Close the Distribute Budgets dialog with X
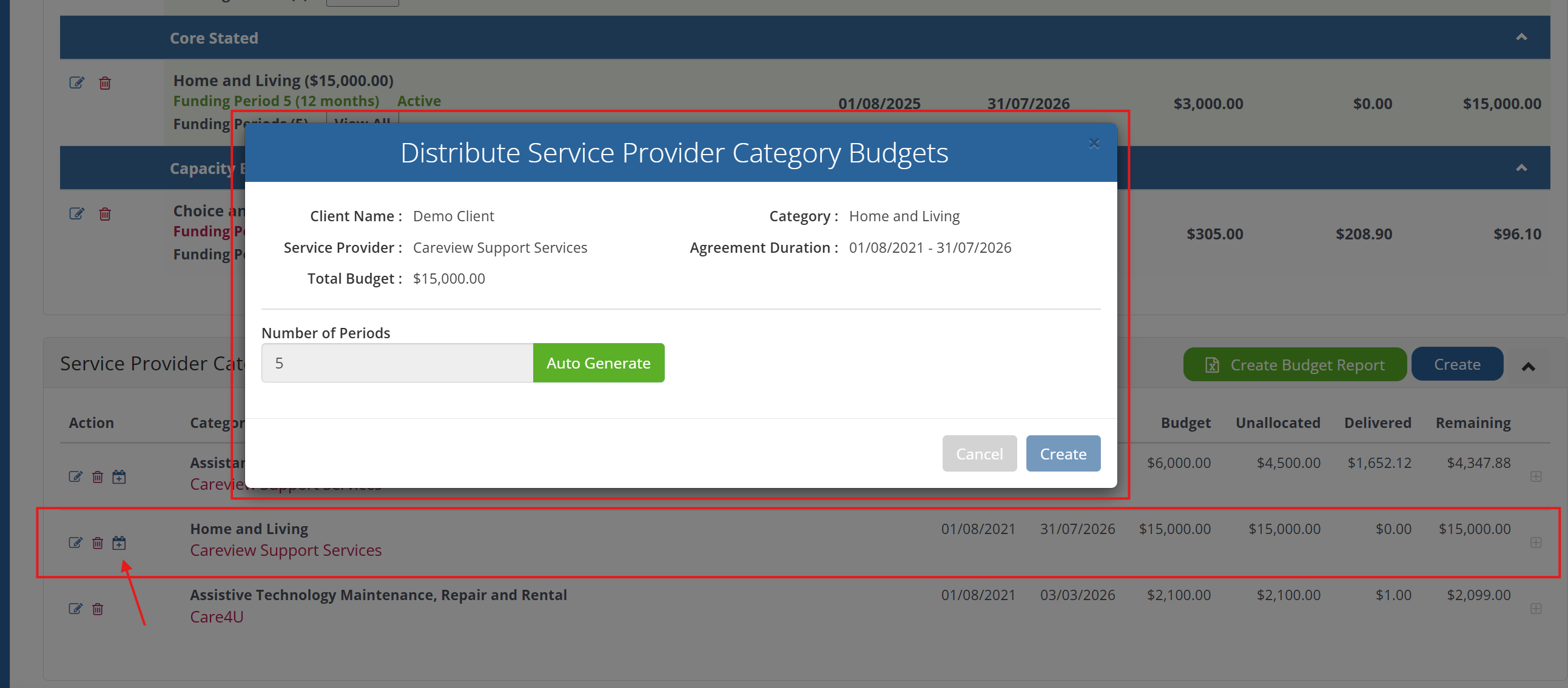 pyautogui.click(x=1094, y=144)
